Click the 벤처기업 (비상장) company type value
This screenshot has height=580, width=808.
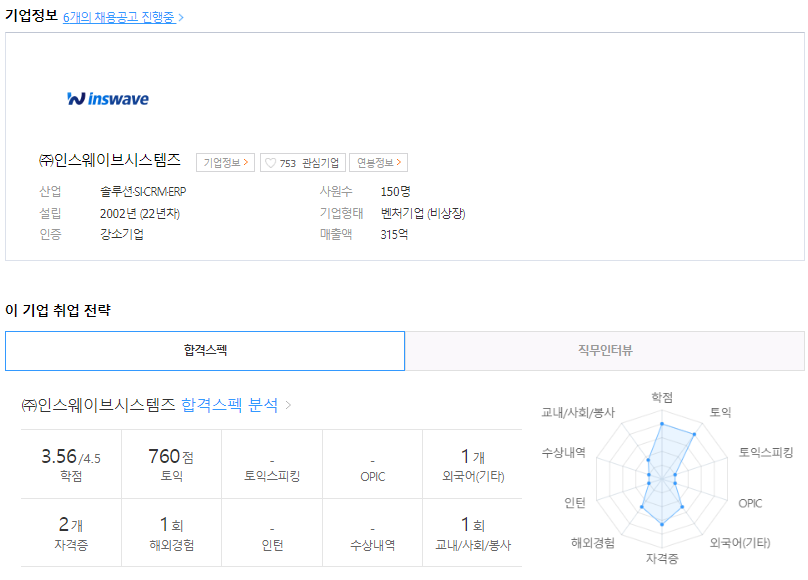[423, 213]
